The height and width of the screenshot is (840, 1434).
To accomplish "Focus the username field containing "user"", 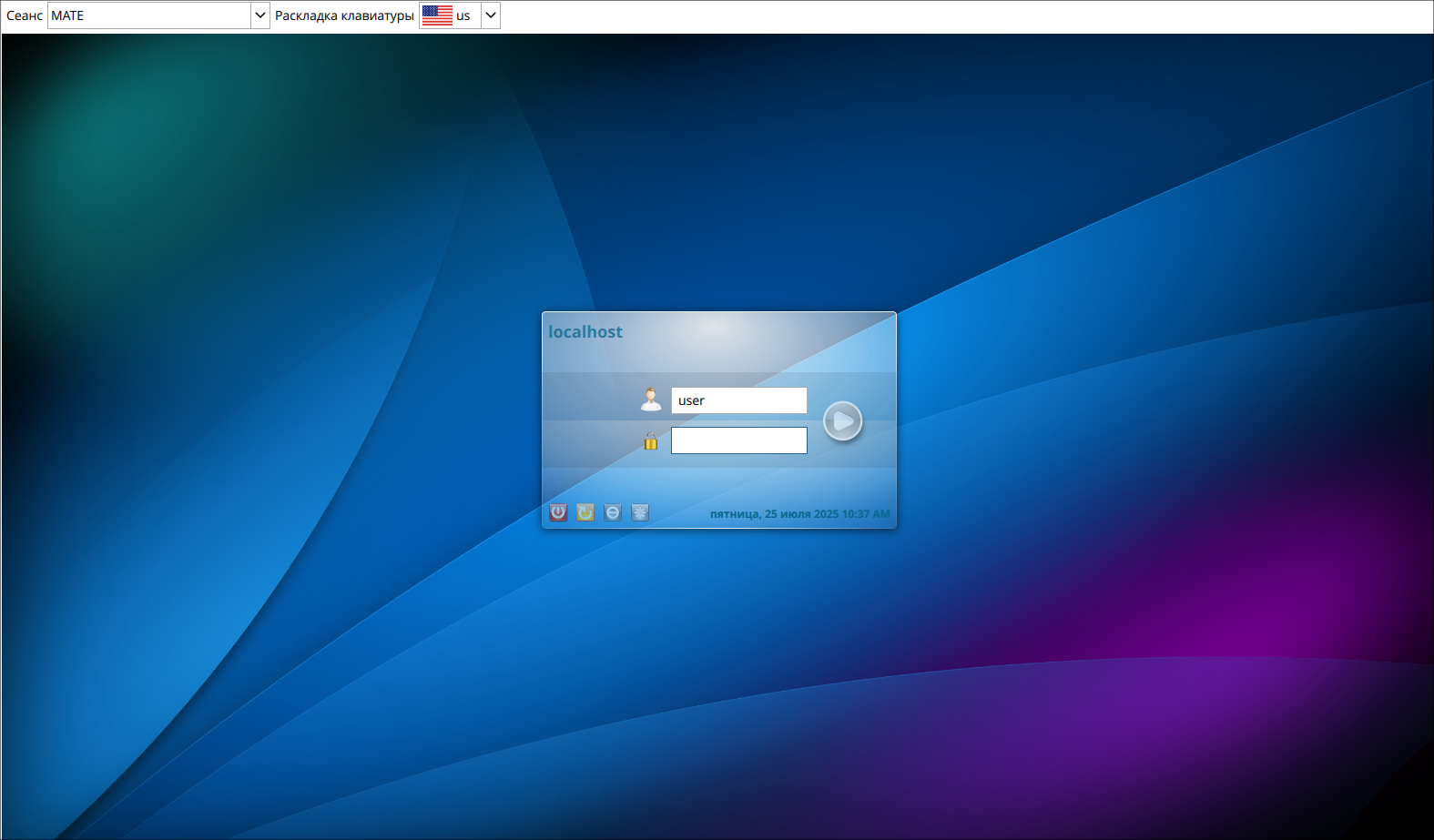I will 739,400.
